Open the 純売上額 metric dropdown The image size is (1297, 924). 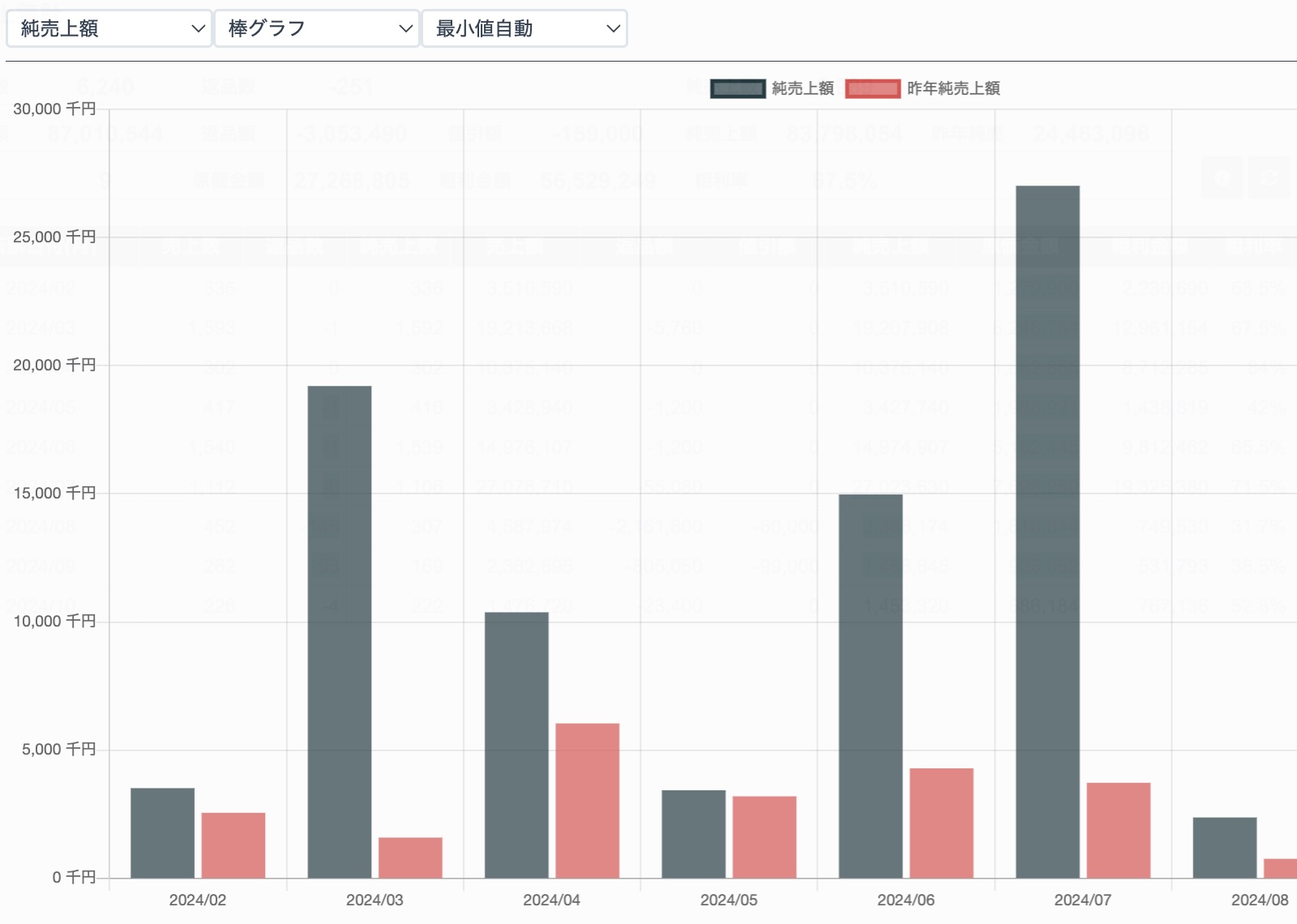[x=109, y=29]
